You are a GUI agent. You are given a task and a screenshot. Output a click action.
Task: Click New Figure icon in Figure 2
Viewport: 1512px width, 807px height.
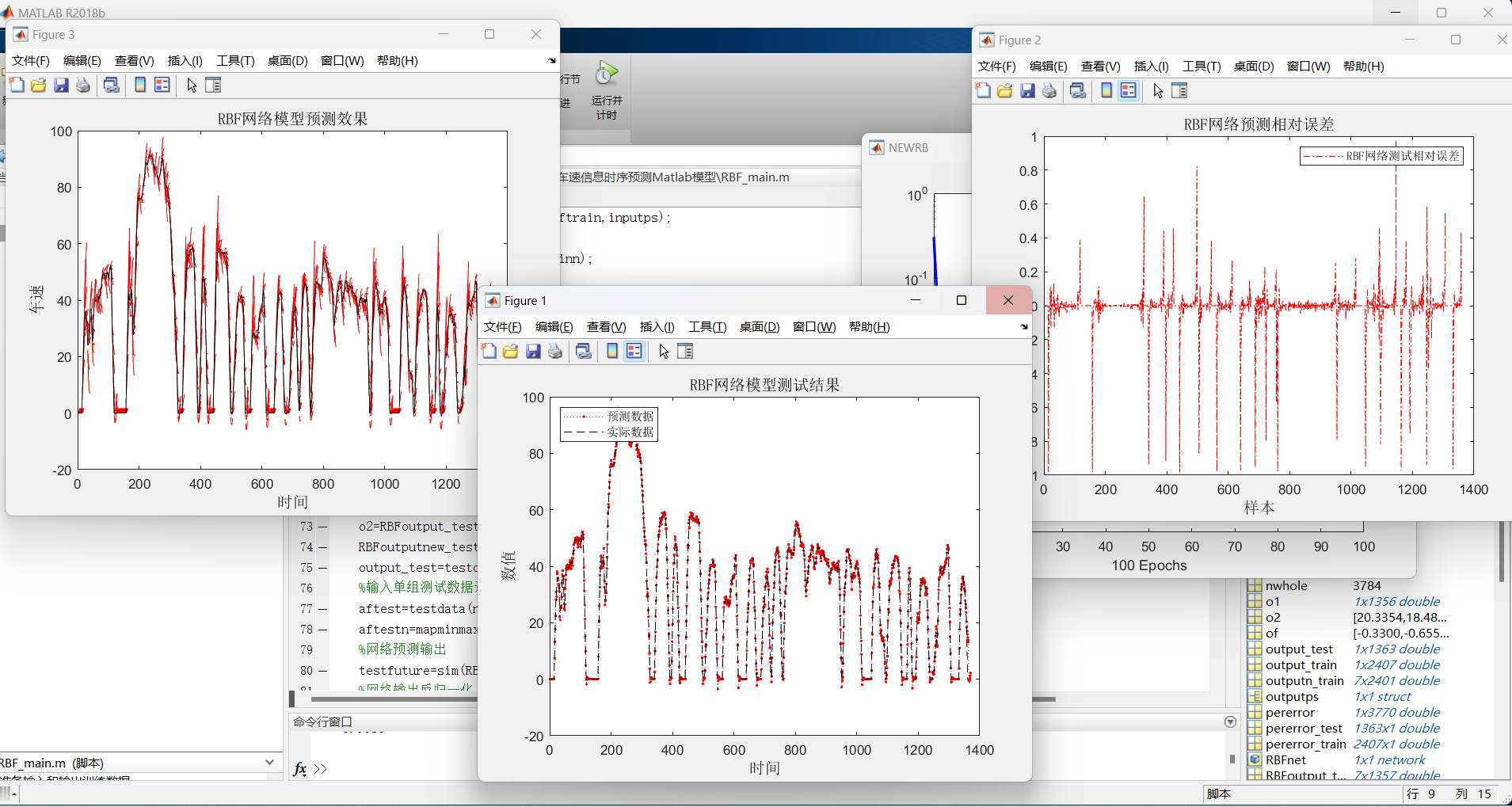pyautogui.click(x=983, y=91)
